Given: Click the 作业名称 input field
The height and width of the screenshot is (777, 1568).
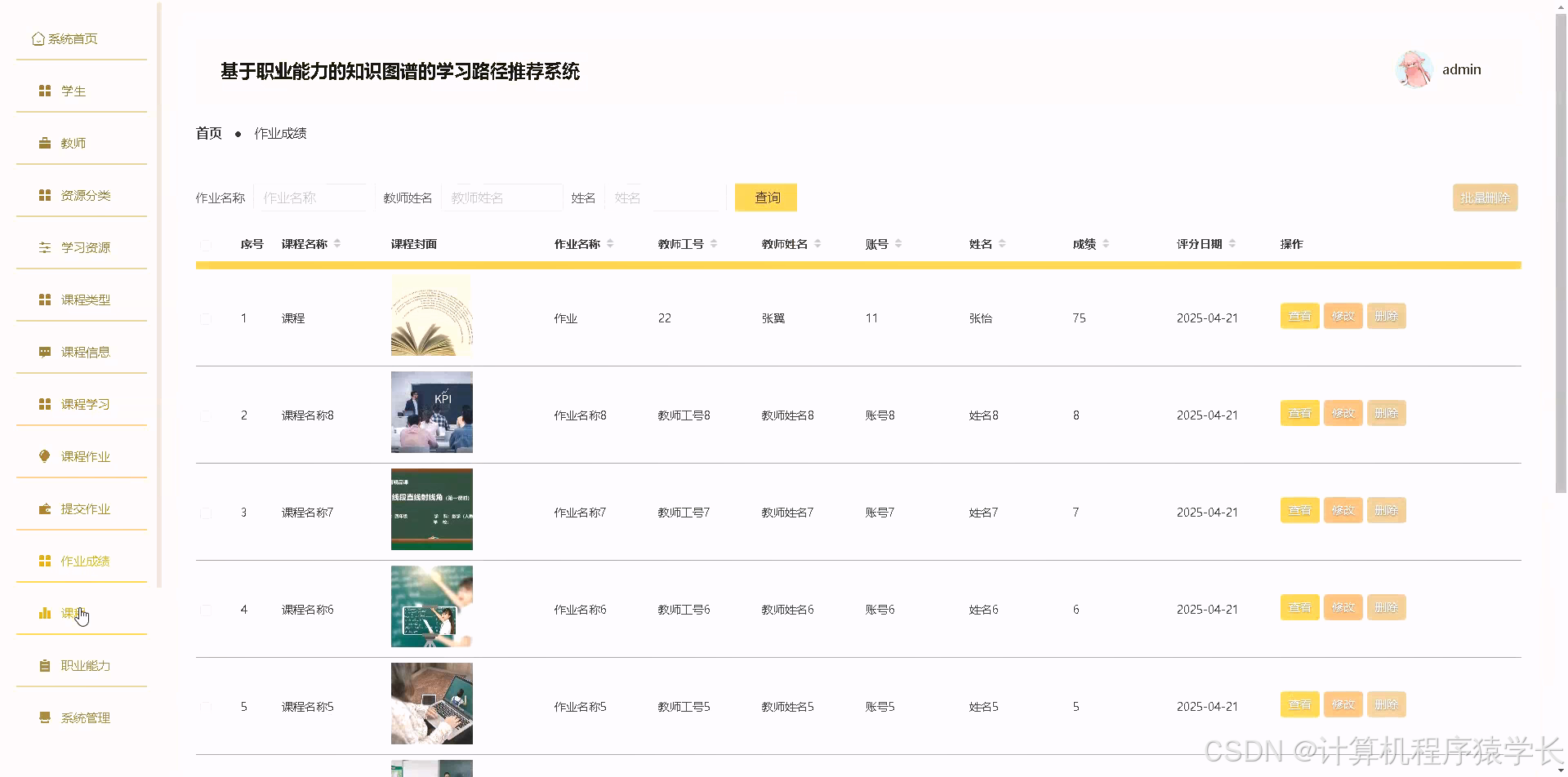Looking at the screenshot, I should (313, 197).
